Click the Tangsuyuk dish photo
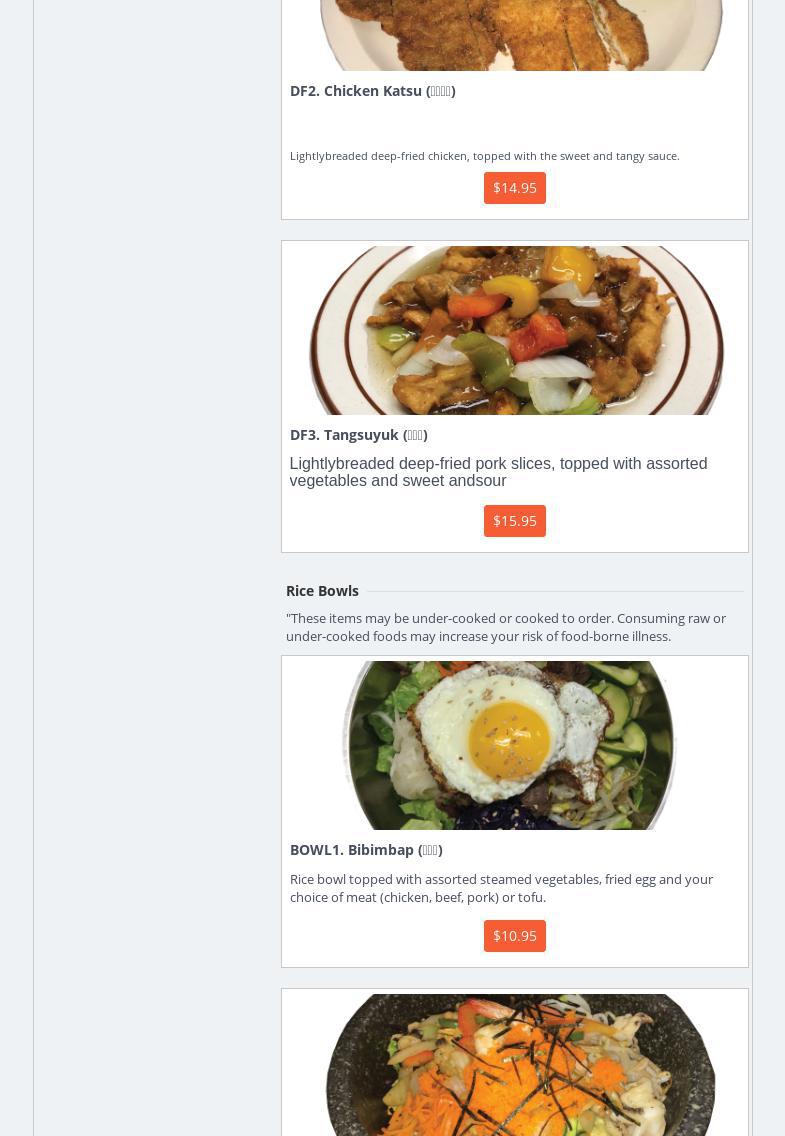This screenshot has width=785, height=1136. click(x=515, y=330)
